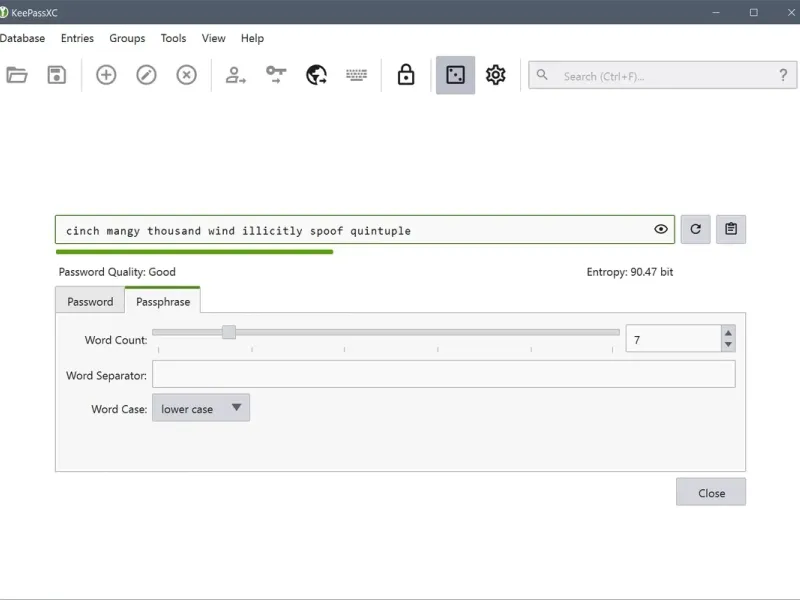Open the Database menu

coord(22,38)
